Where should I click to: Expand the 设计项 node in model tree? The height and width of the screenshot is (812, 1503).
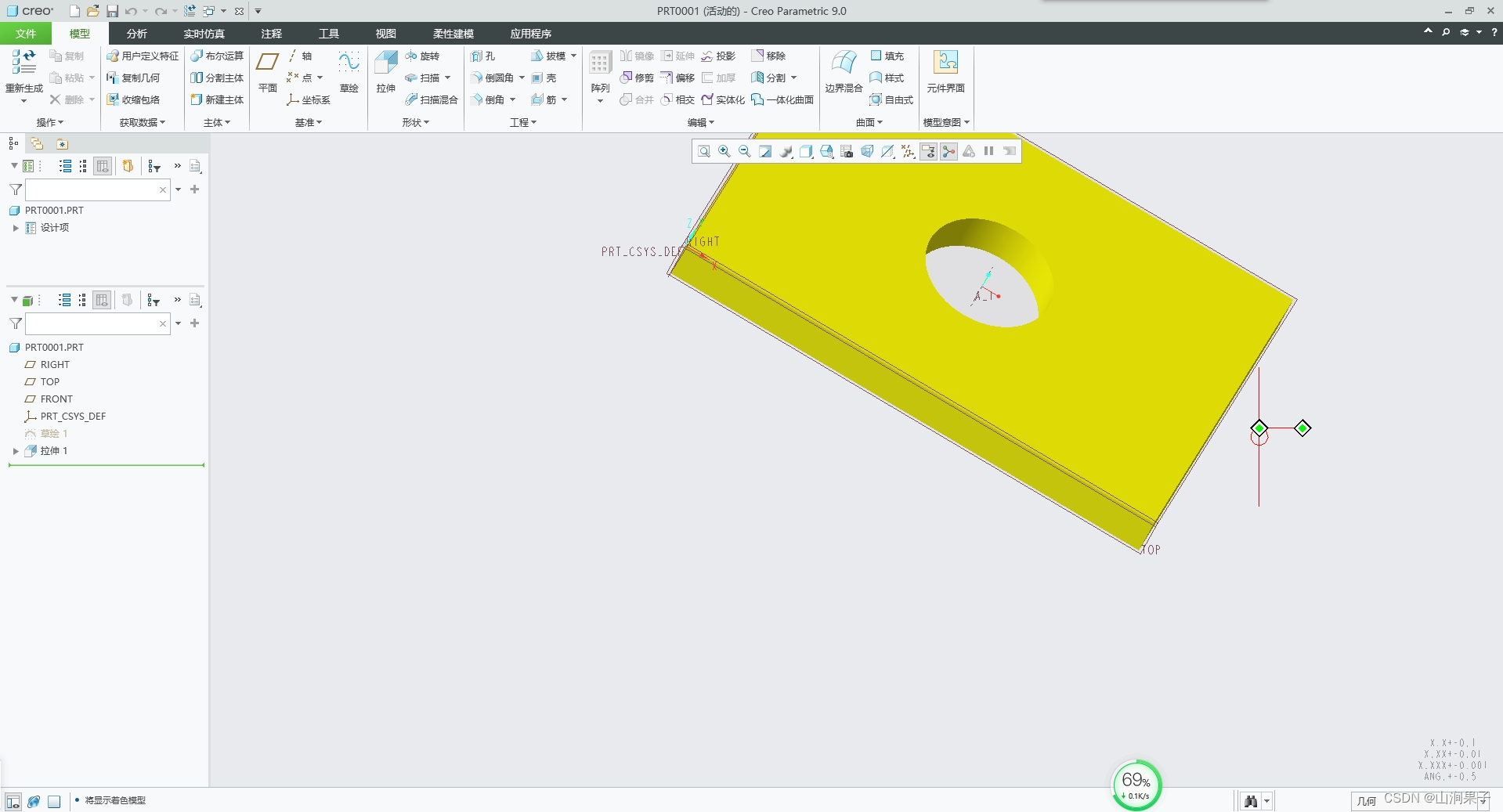tap(15, 228)
